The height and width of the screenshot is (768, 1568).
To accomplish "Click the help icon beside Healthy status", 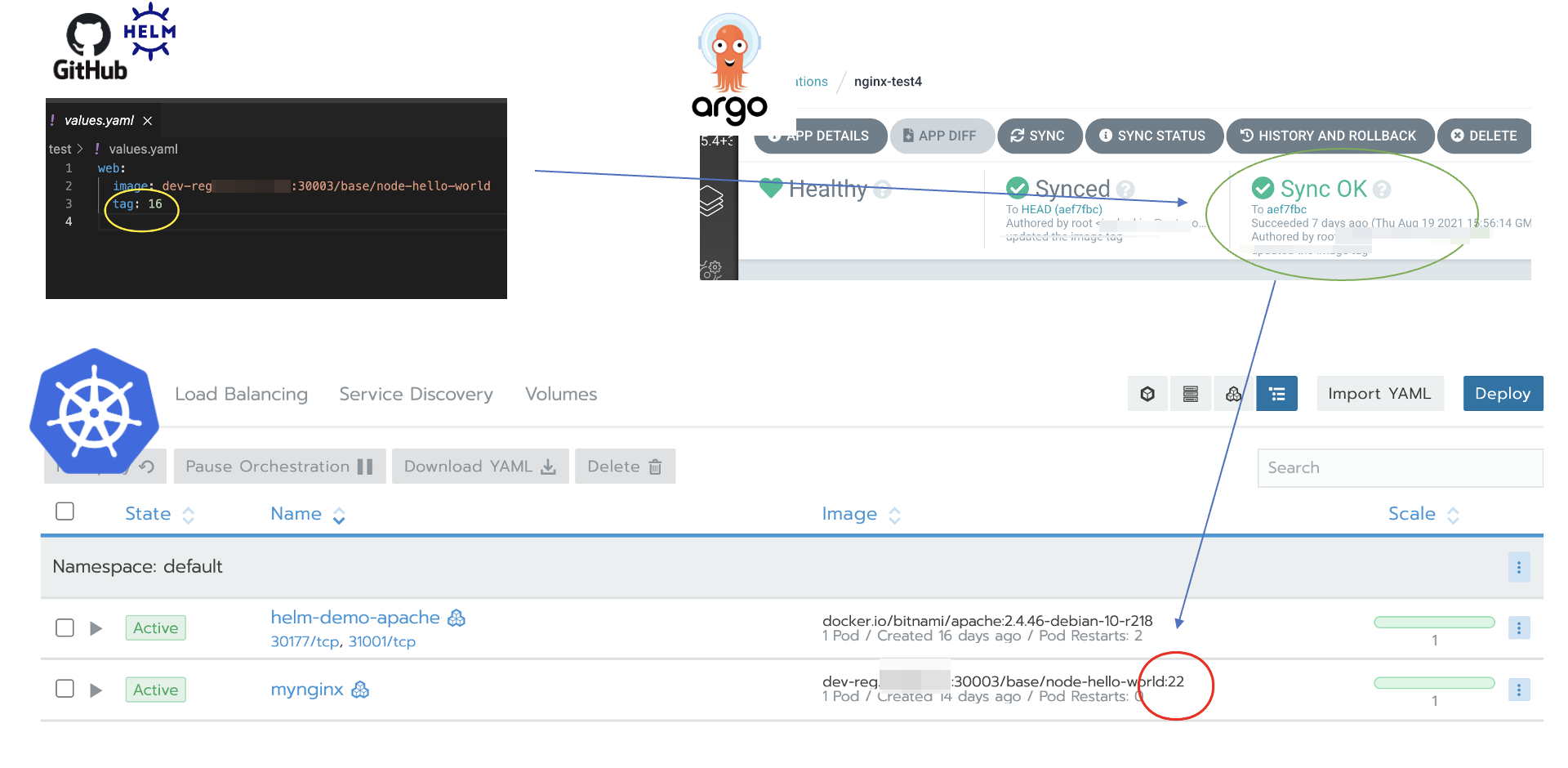I will (x=882, y=190).
